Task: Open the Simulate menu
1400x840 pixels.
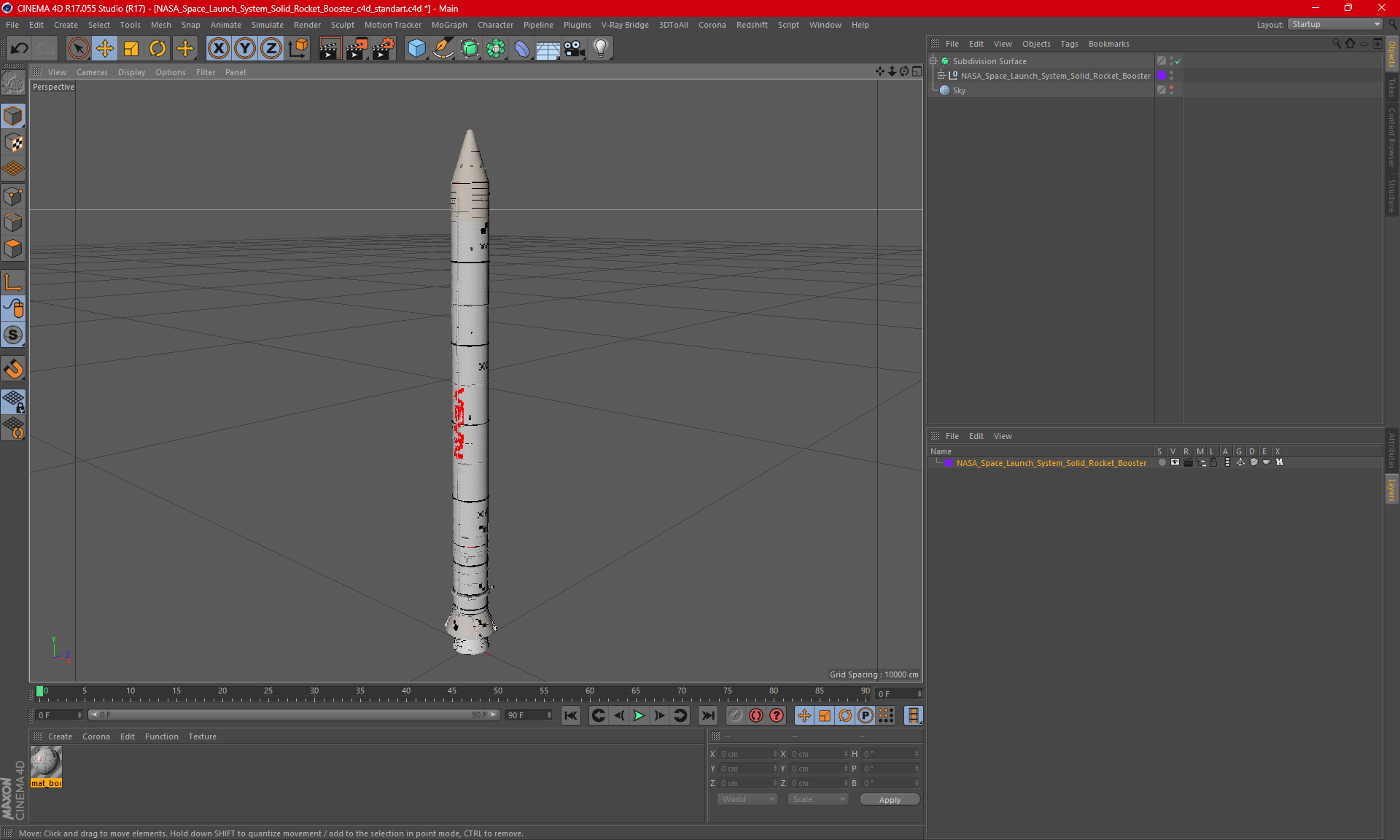Action: [267, 25]
